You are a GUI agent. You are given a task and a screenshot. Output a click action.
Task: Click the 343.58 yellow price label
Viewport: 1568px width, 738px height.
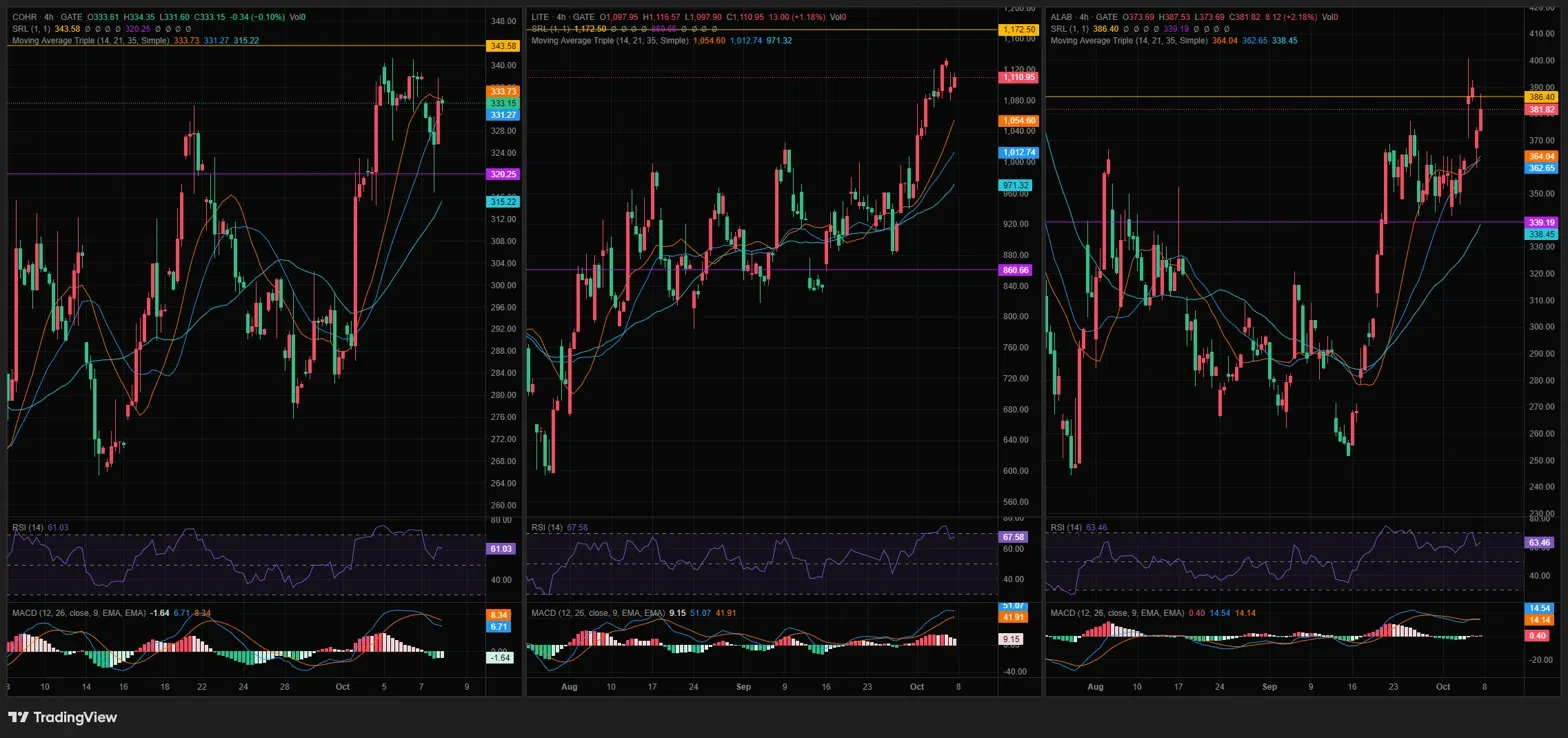coord(502,46)
